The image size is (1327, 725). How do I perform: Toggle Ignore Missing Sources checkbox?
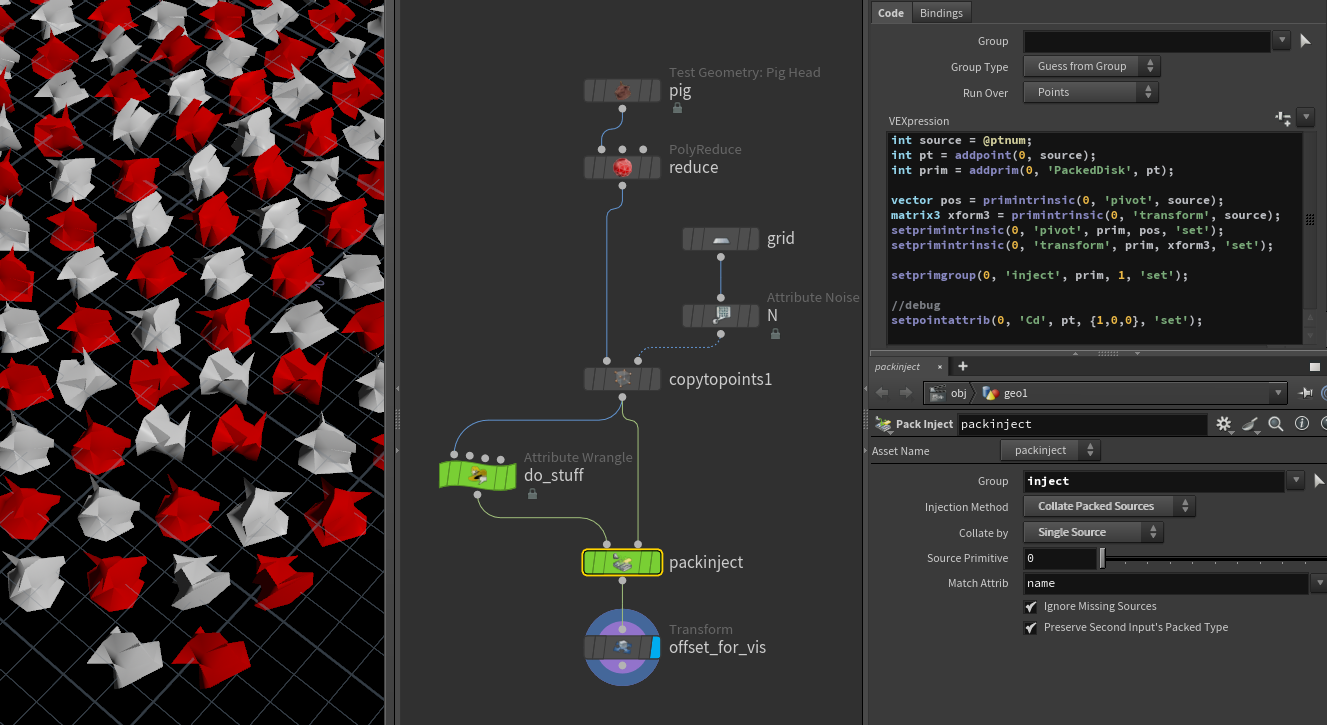pos(1031,606)
